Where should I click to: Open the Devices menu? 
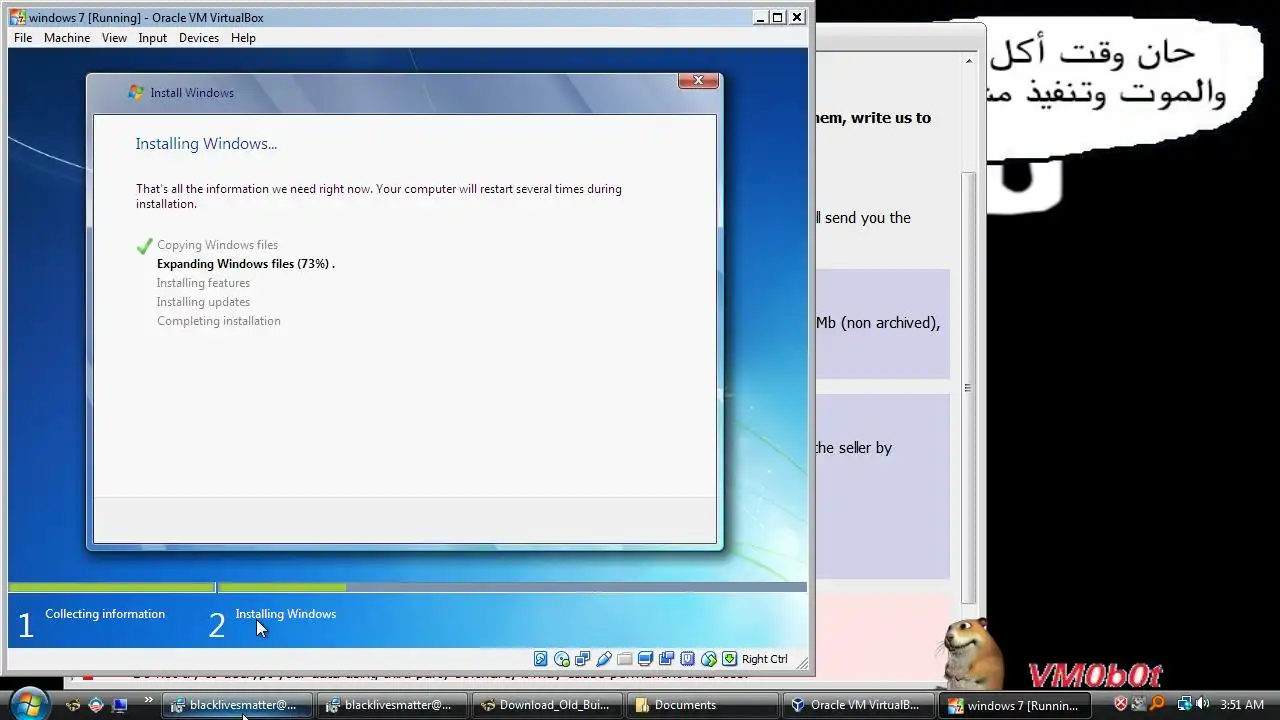pyautogui.click(x=198, y=38)
